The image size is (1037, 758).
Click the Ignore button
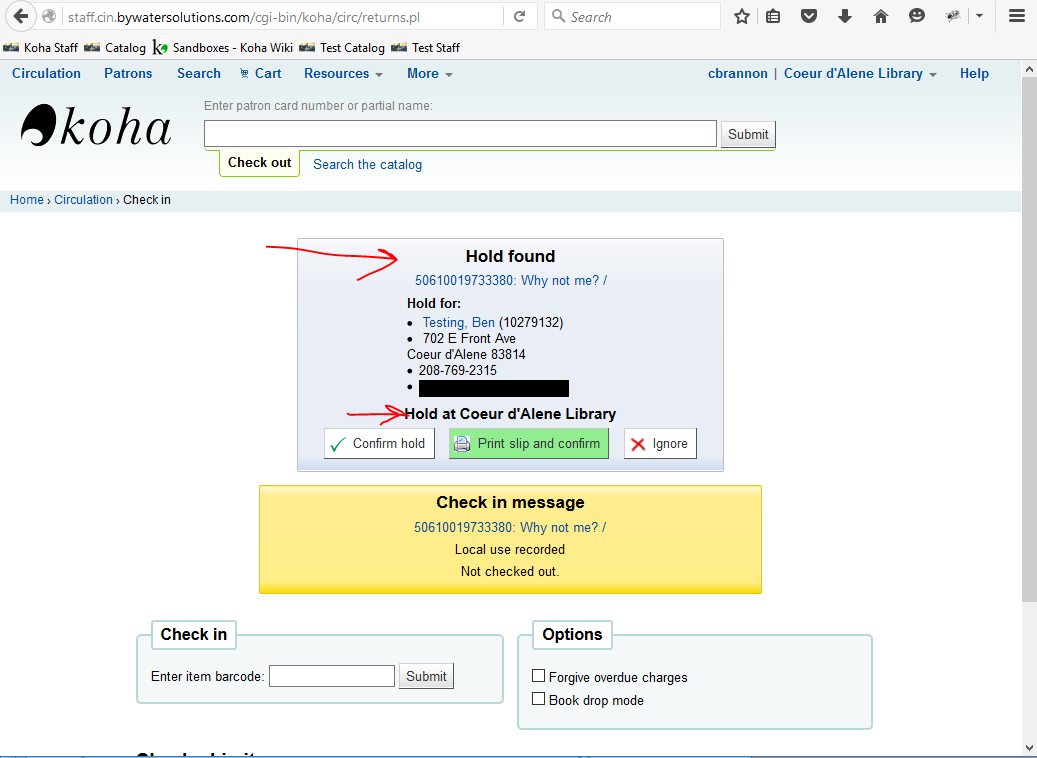(660, 443)
